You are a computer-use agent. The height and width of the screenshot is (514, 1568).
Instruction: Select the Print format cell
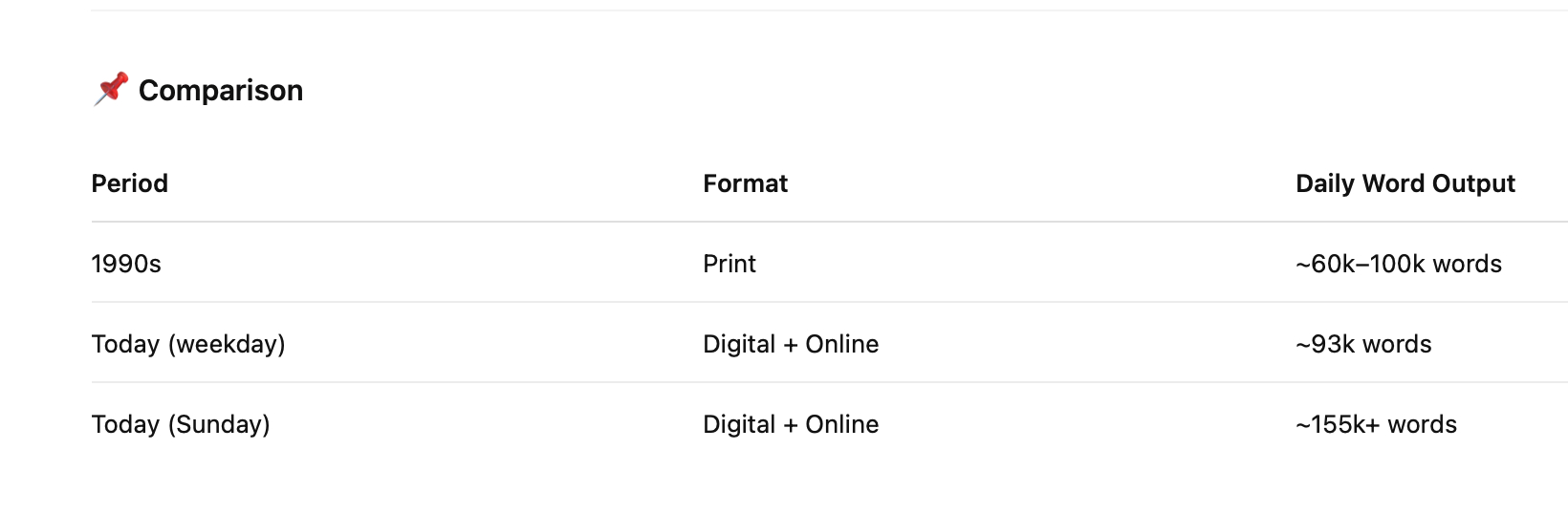730,264
